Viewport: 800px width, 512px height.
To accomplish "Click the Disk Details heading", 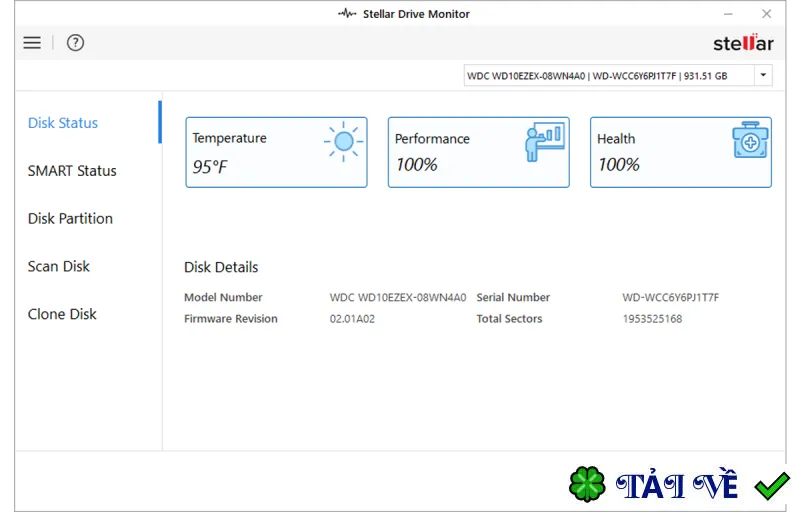I will [x=221, y=267].
